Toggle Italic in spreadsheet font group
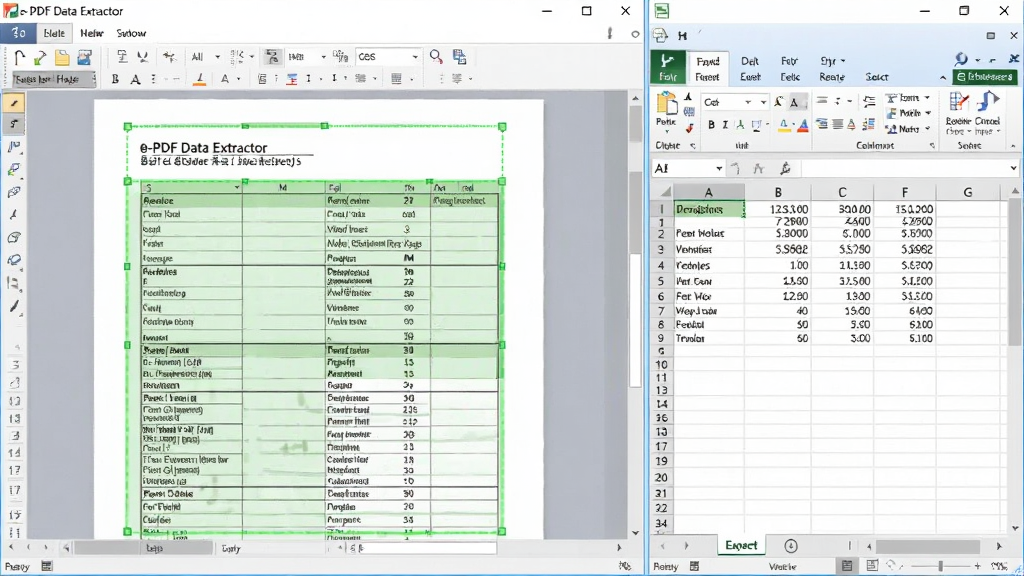This screenshot has width=1024, height=576. (x=725, y=125)
